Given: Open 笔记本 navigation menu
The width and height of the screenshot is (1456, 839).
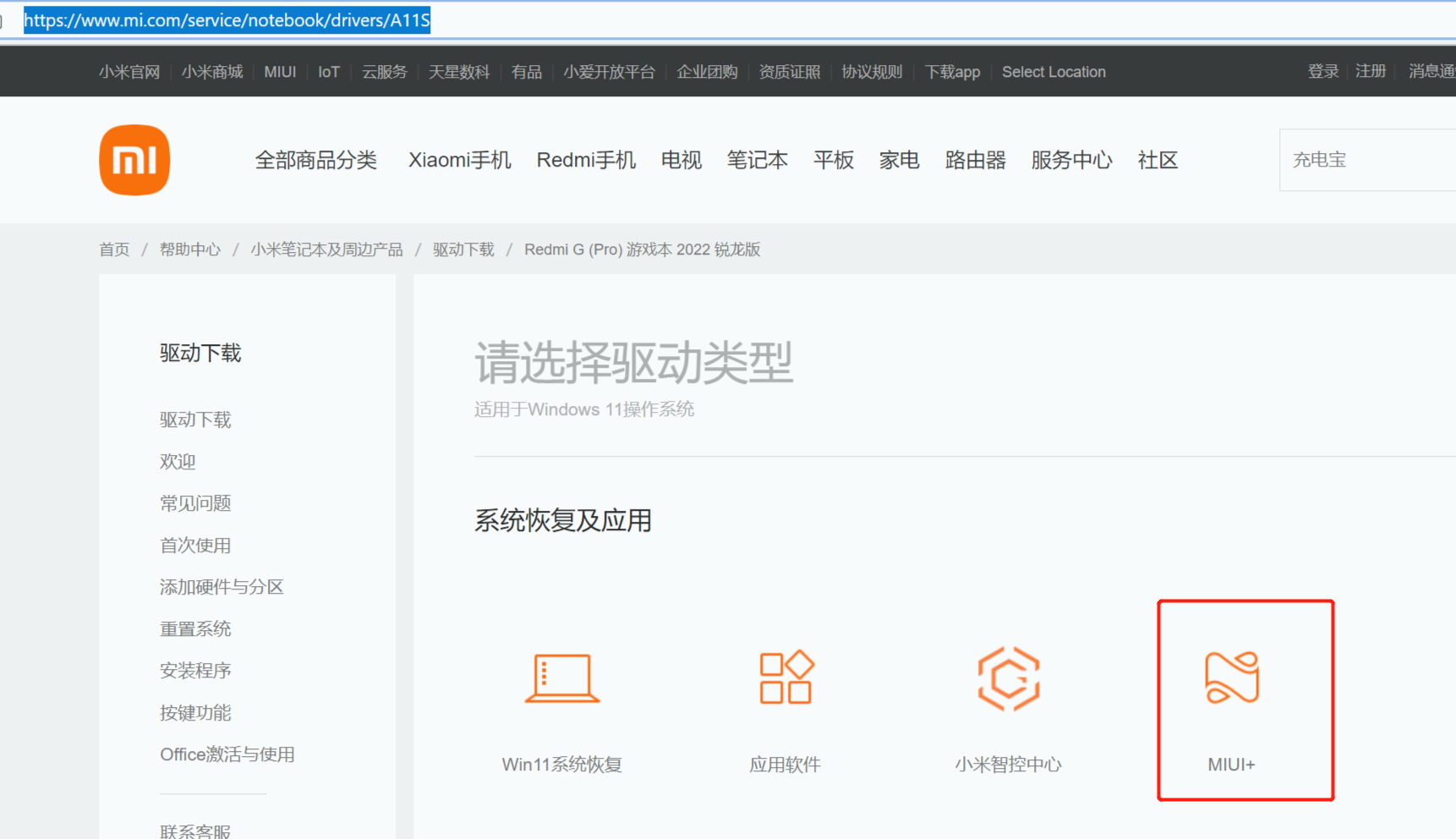Looking at the screenshot, I should pos(758,160).
